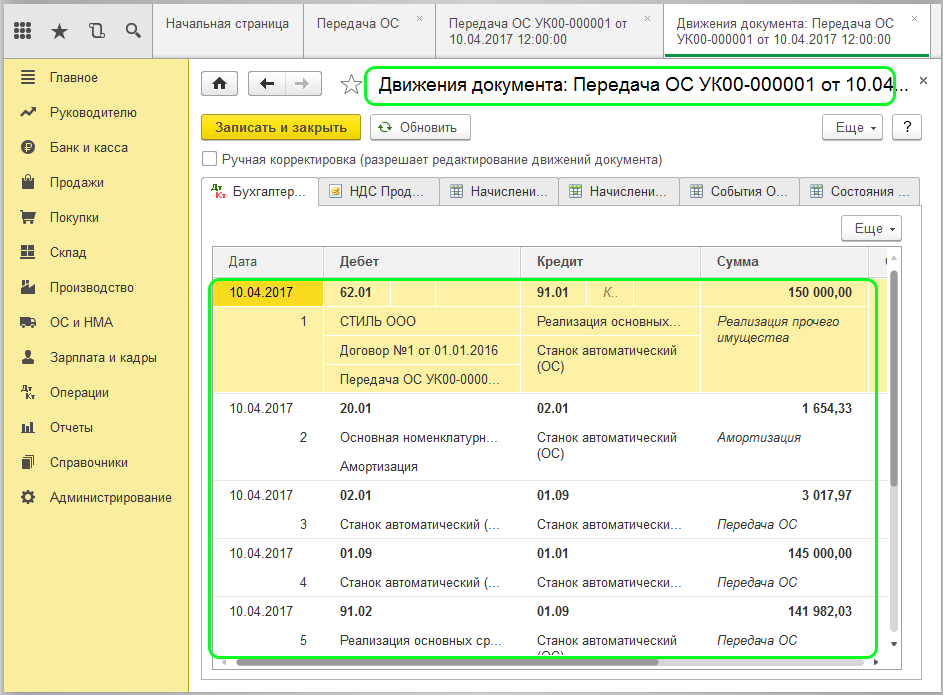Click the Администрирование gear icon
943x695 pixels.
[28, 497]
